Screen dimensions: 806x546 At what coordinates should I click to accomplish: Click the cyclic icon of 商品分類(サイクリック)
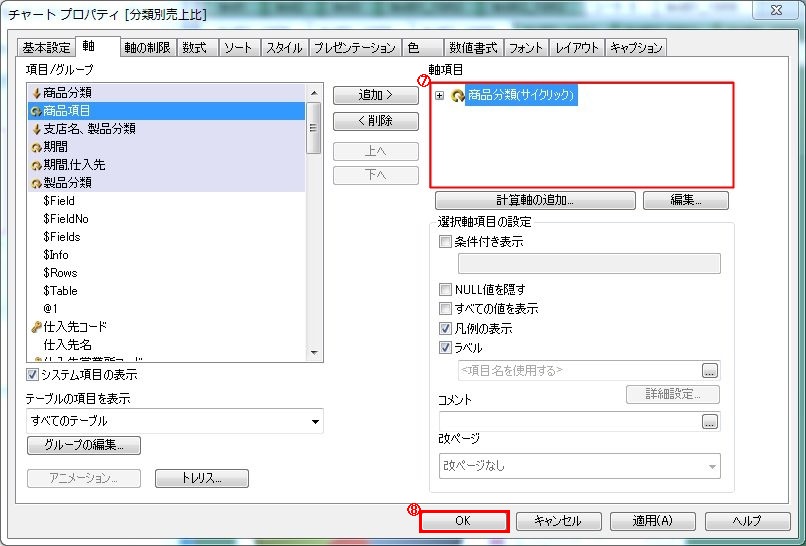point(457,95)
